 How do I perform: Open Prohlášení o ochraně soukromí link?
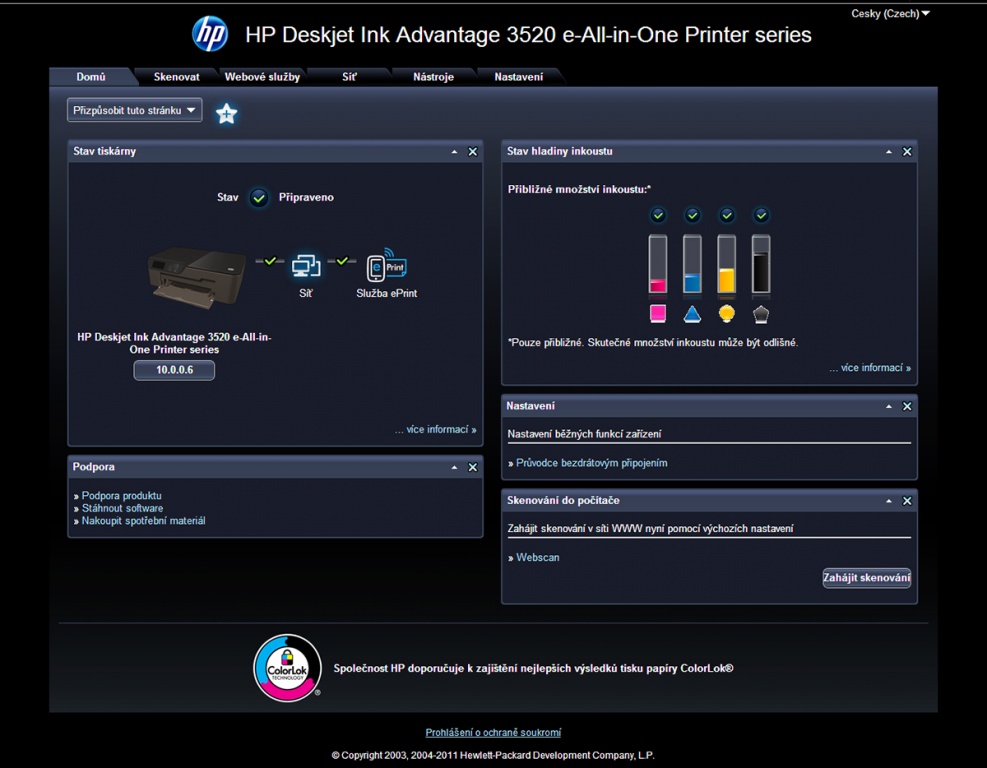point(493,733)
